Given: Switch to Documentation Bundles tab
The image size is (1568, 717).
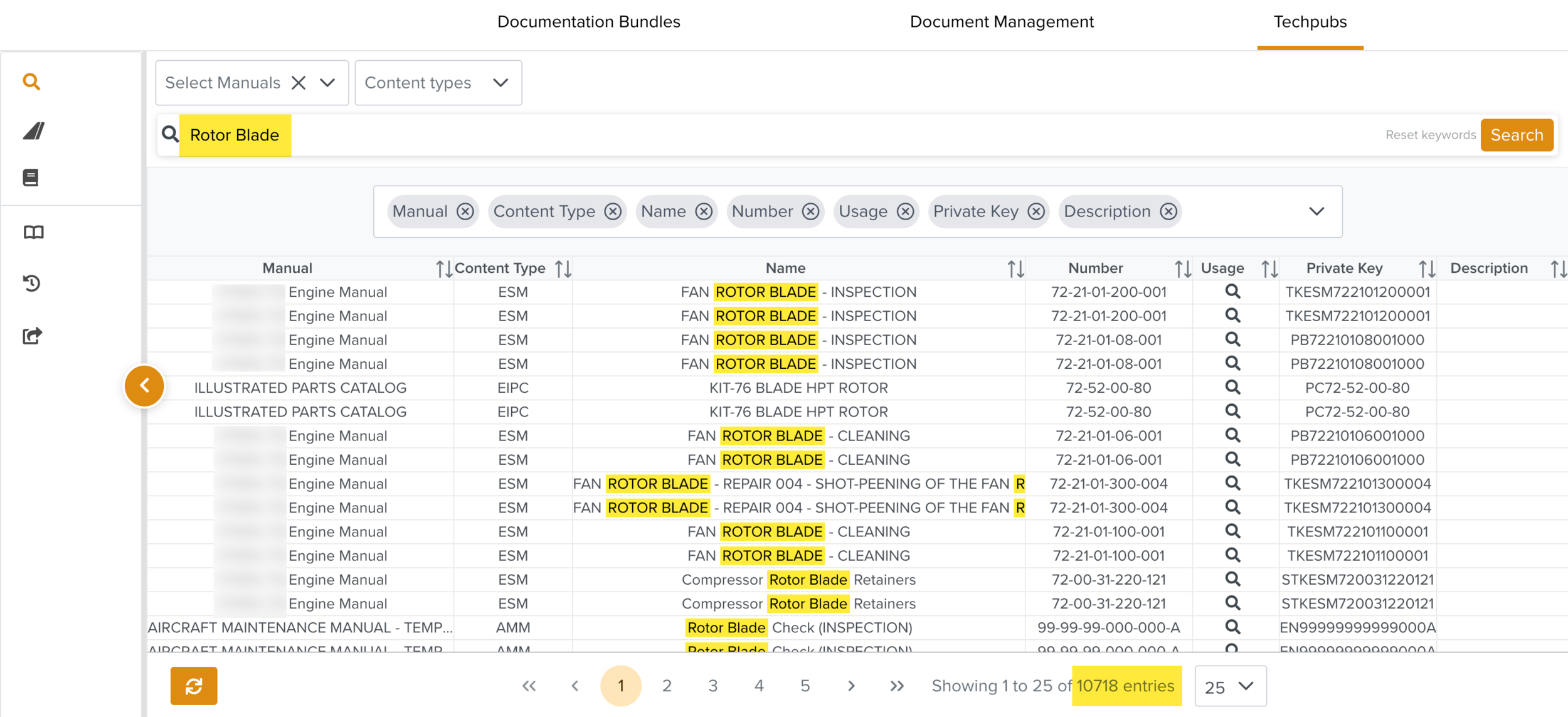Looking at the screenshot, I should 588,22.
